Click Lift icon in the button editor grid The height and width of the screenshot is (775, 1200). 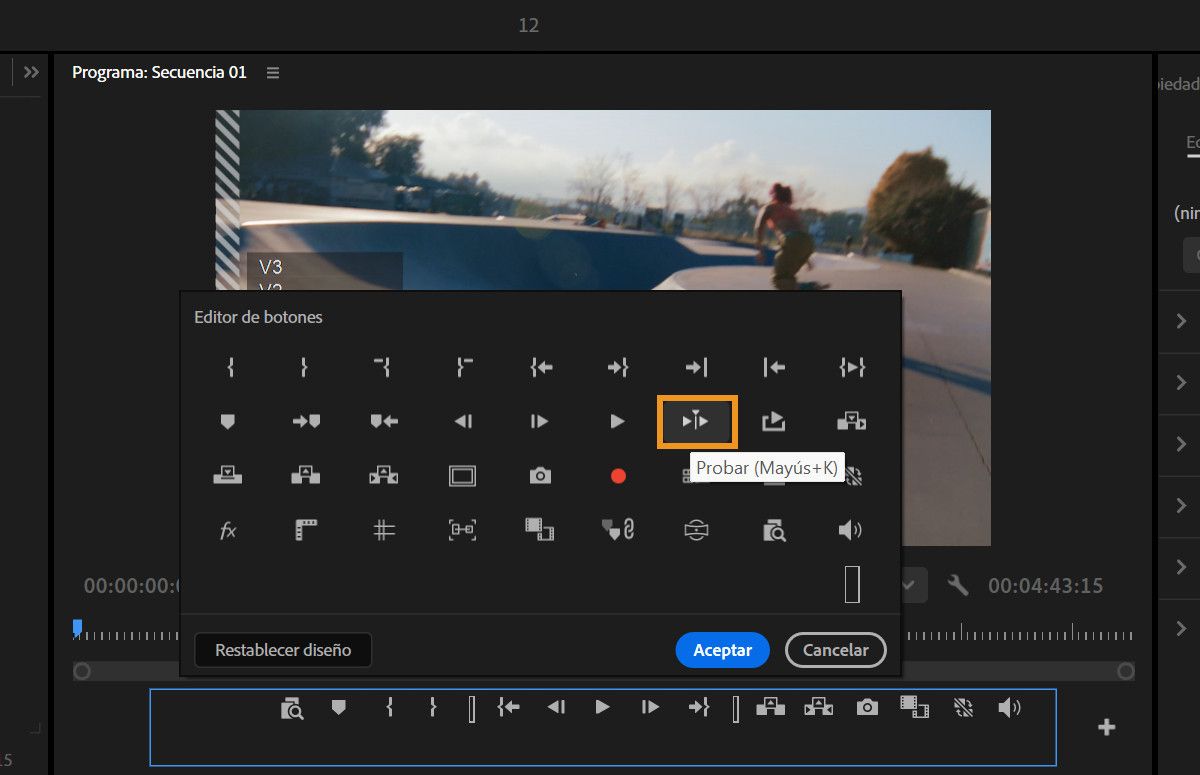(306, 476)
